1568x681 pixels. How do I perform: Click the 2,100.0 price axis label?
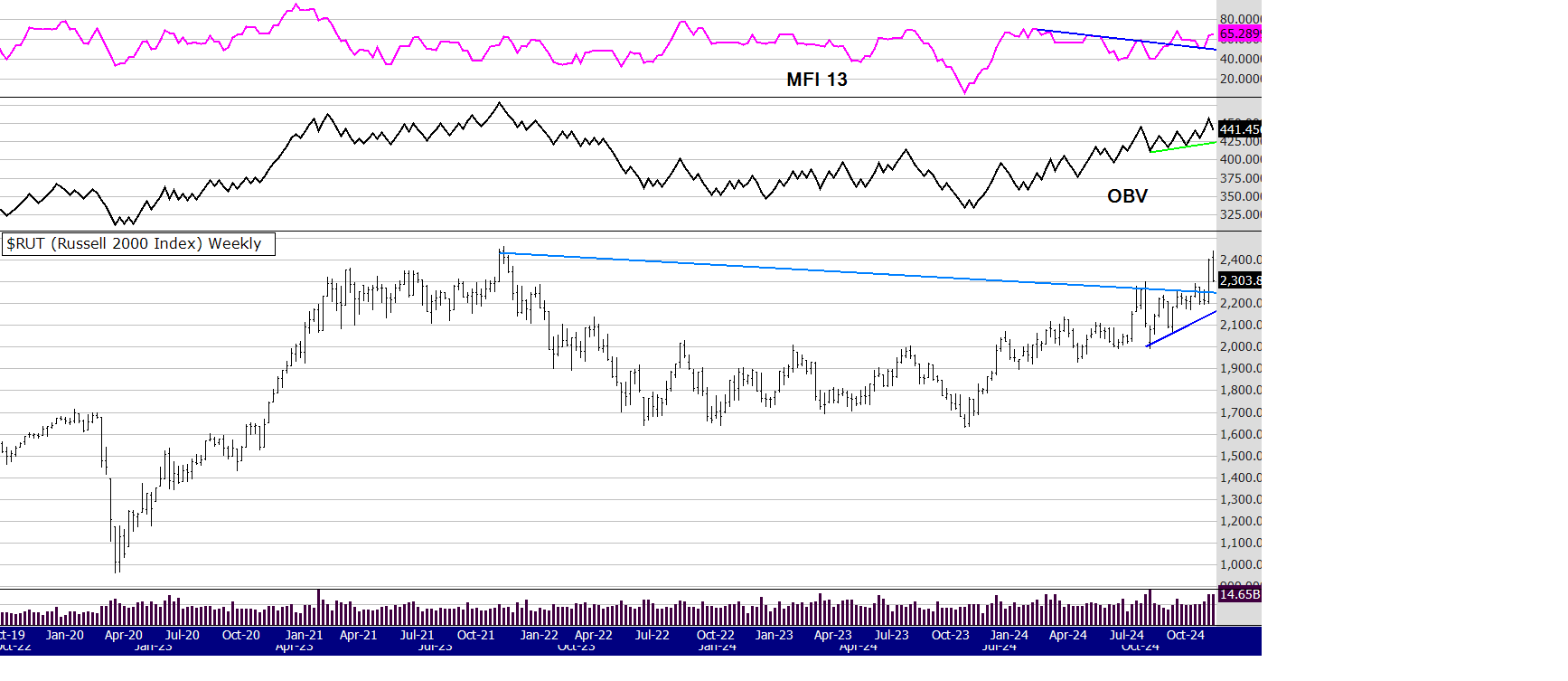(1240, 325)
